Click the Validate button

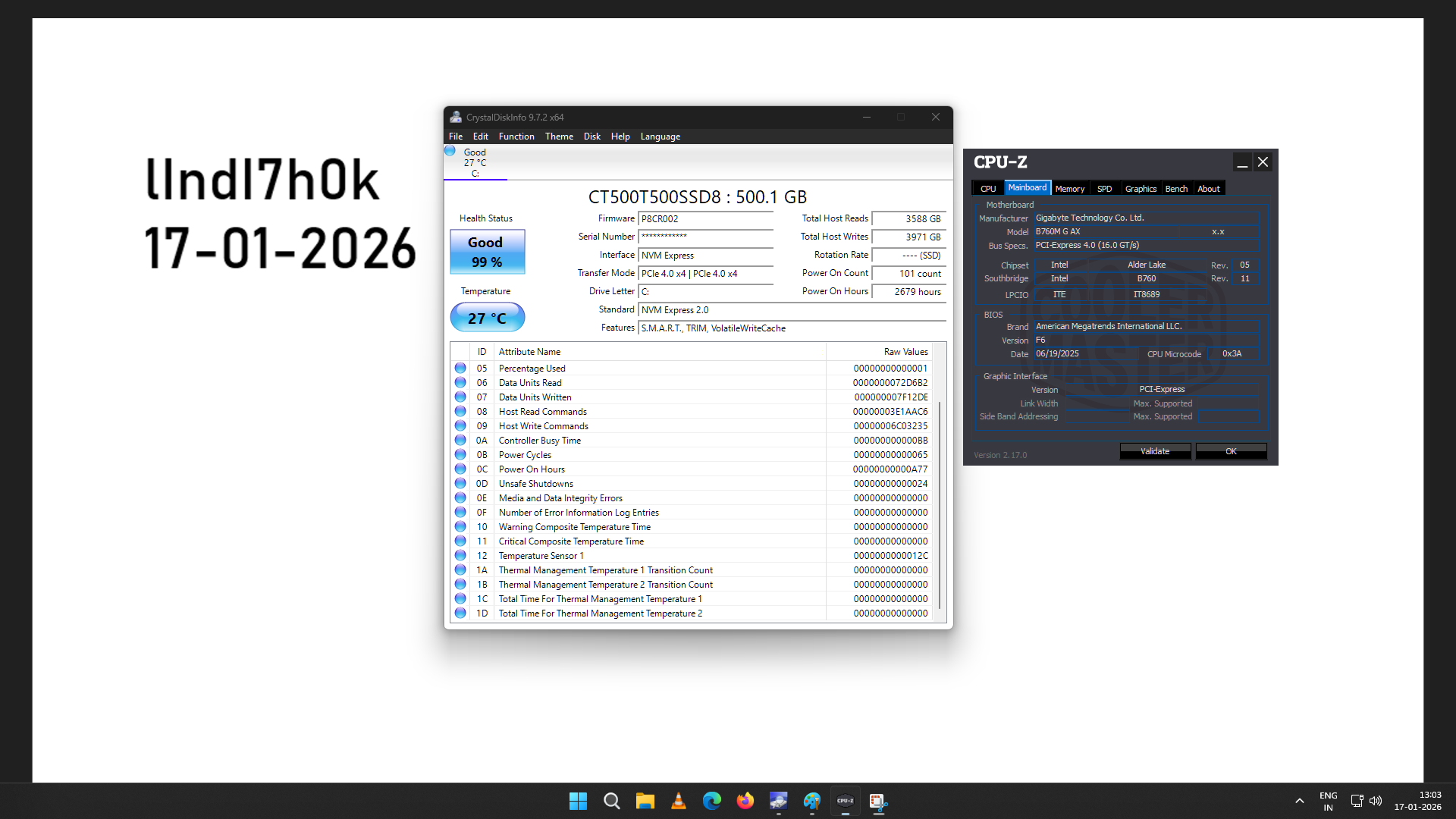coord(1155,451)
